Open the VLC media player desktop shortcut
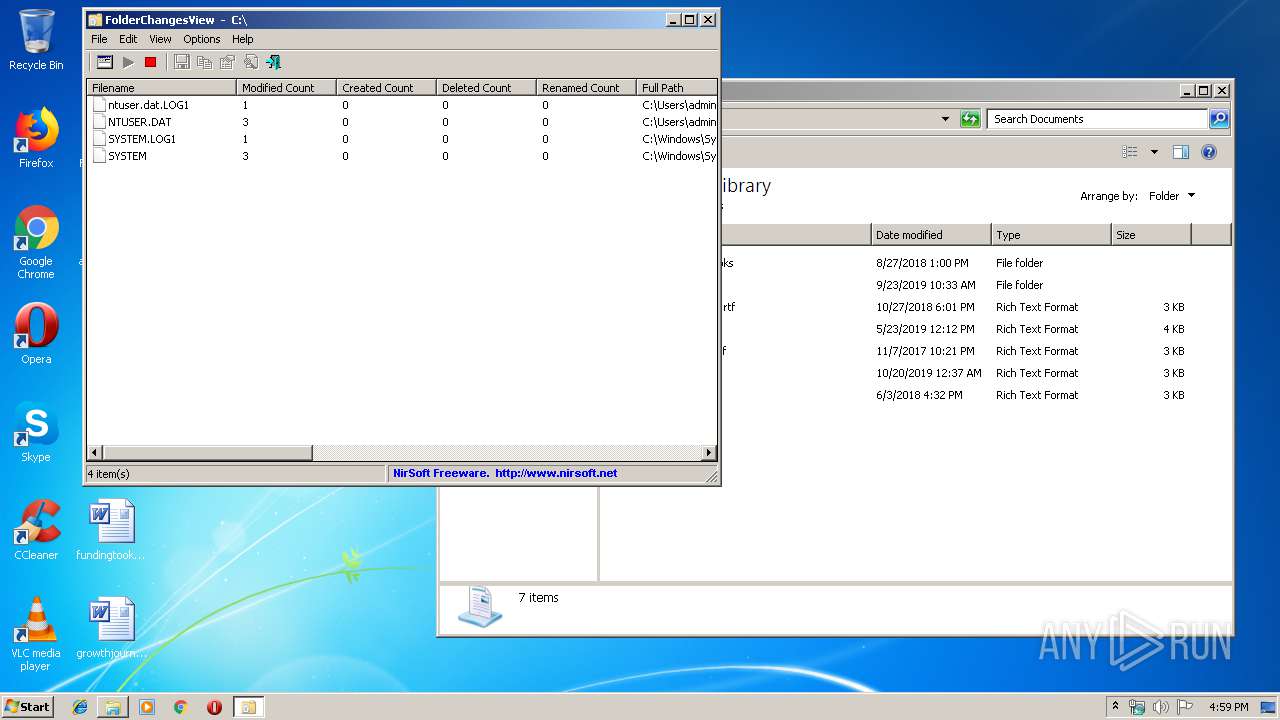Image resolution: width=1280 pixels, height=720 pixels. click(x=36, y=634)
